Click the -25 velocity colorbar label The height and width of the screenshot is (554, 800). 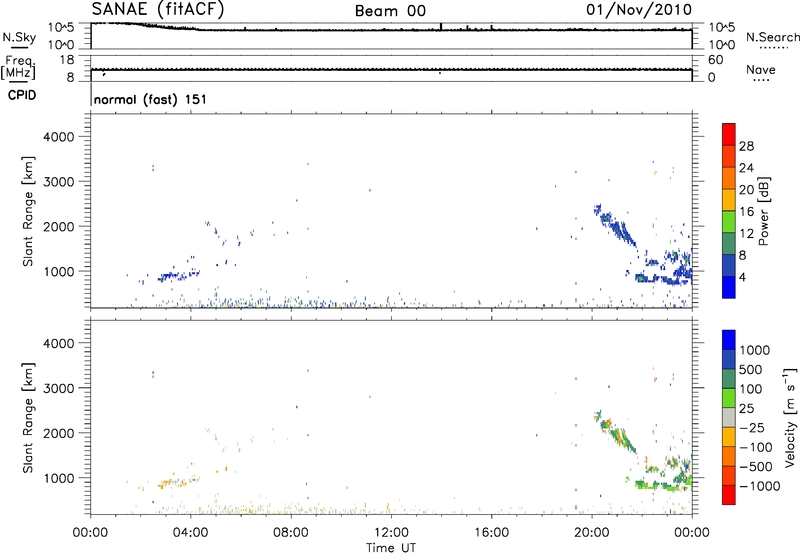(752, 427)
